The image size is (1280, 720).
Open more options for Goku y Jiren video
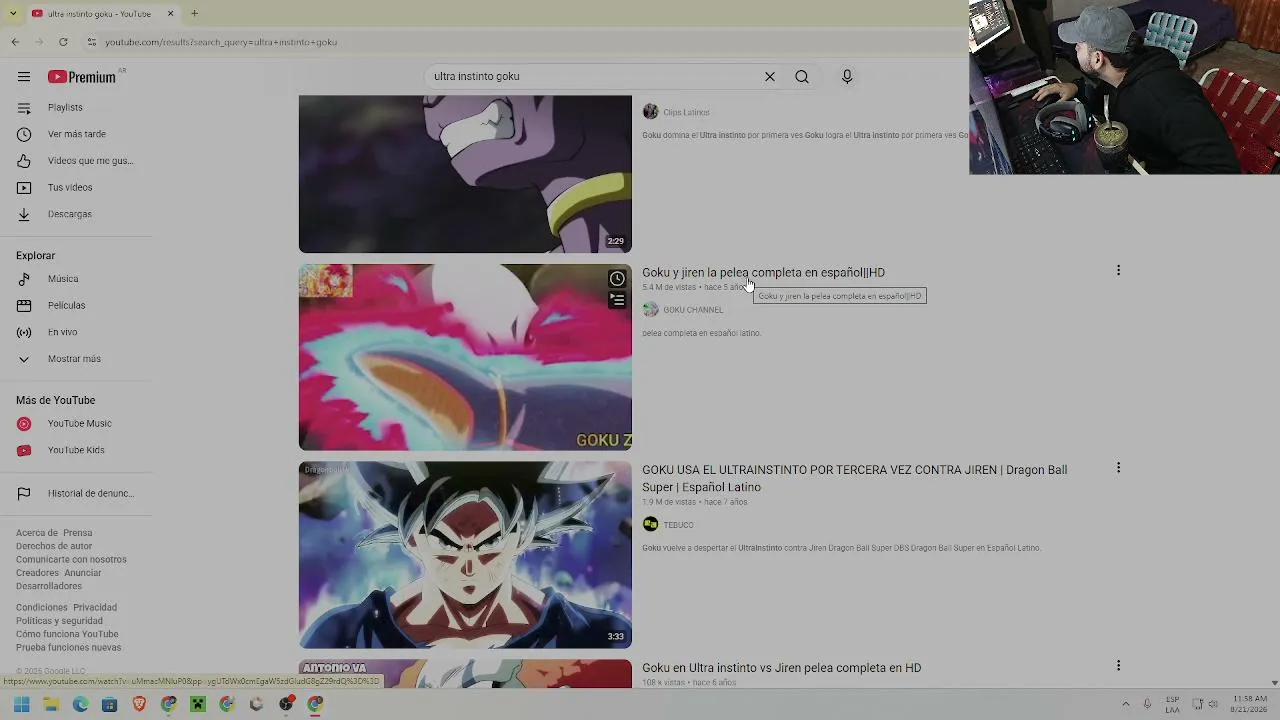tap(1118, 270)
